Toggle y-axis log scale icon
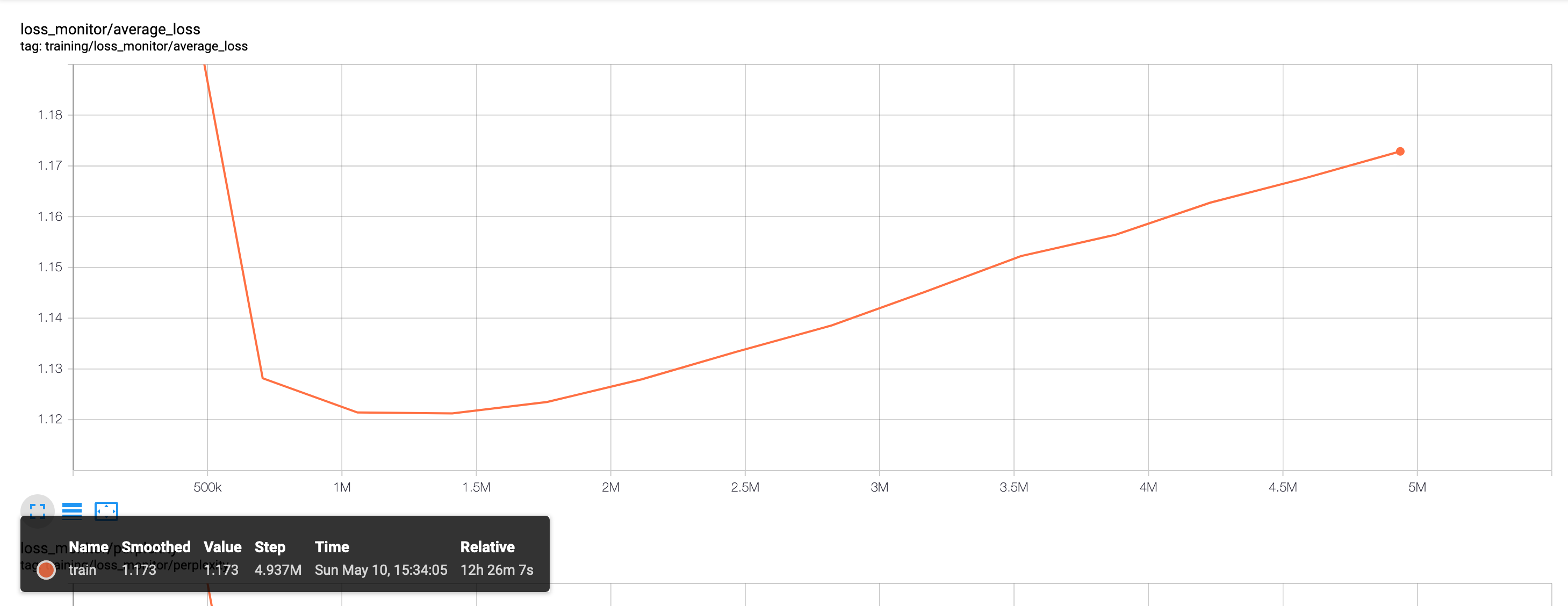Image resolution: width=1568 pixels, height=606 pixels. click(72, 510)
